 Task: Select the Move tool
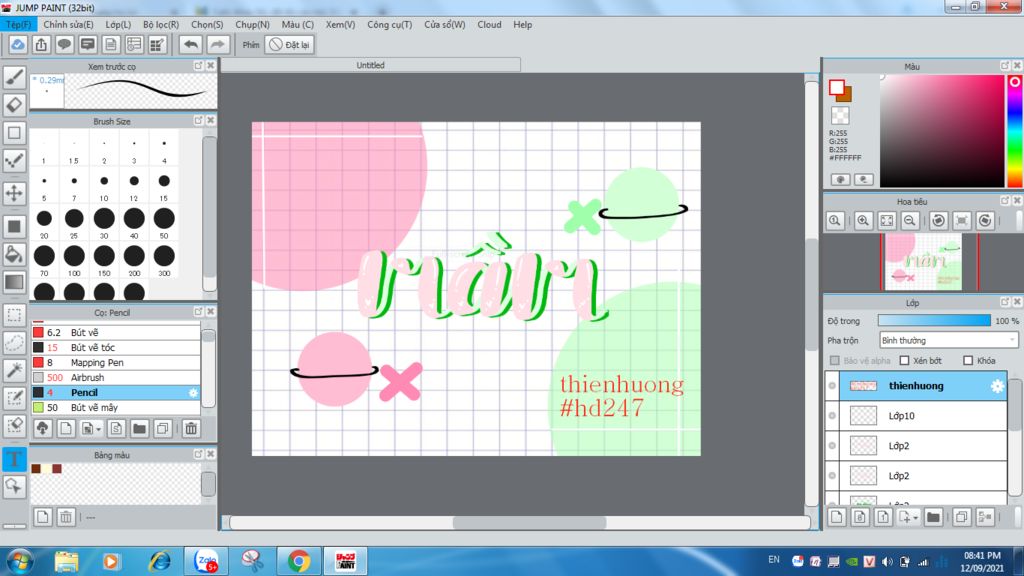[x=14, y=193]
